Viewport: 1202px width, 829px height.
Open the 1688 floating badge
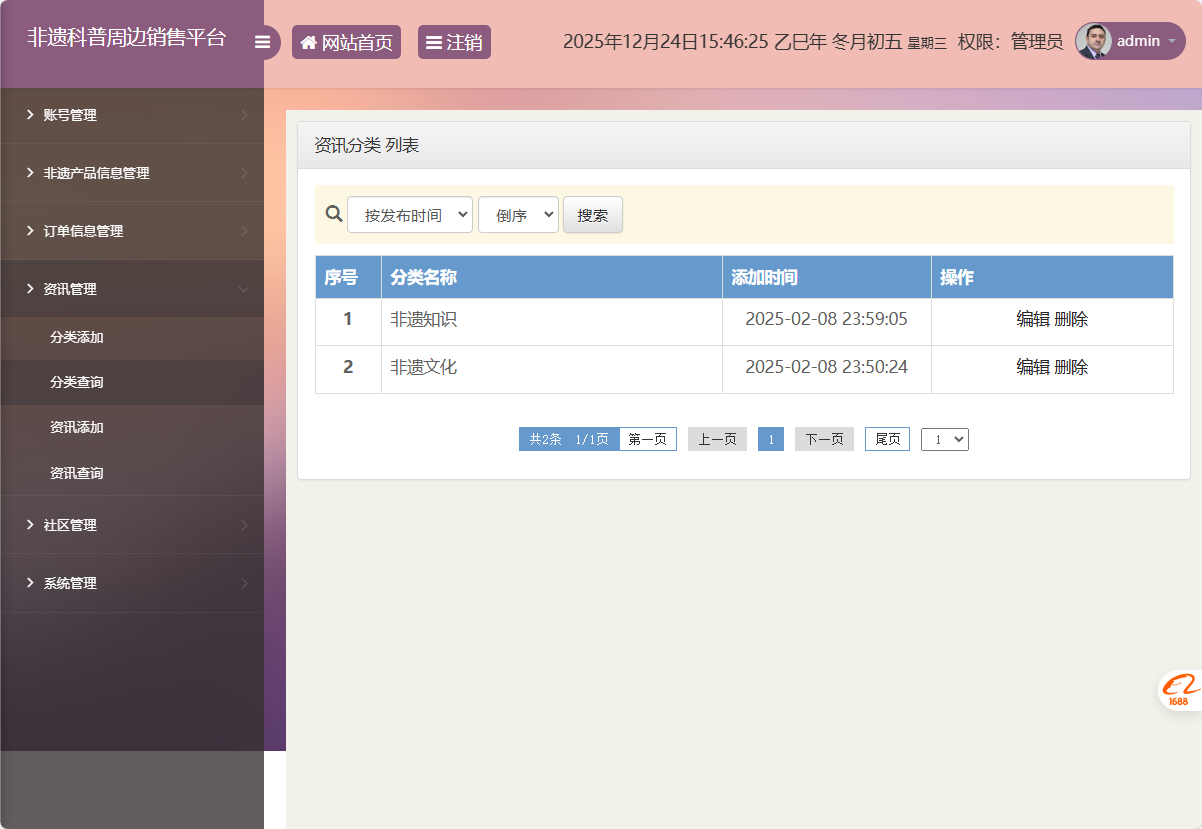(1180, 691)
